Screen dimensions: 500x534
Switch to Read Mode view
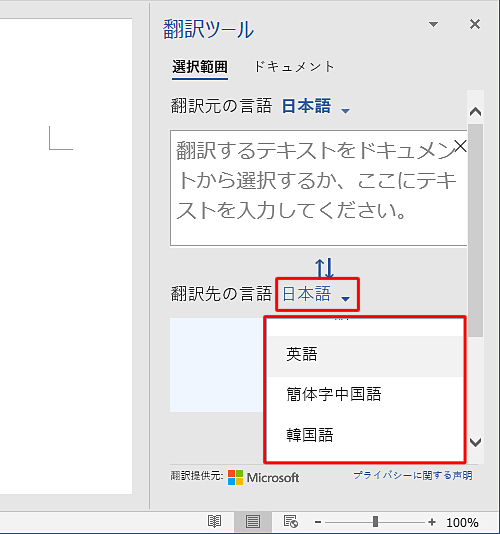click(214, 521)
